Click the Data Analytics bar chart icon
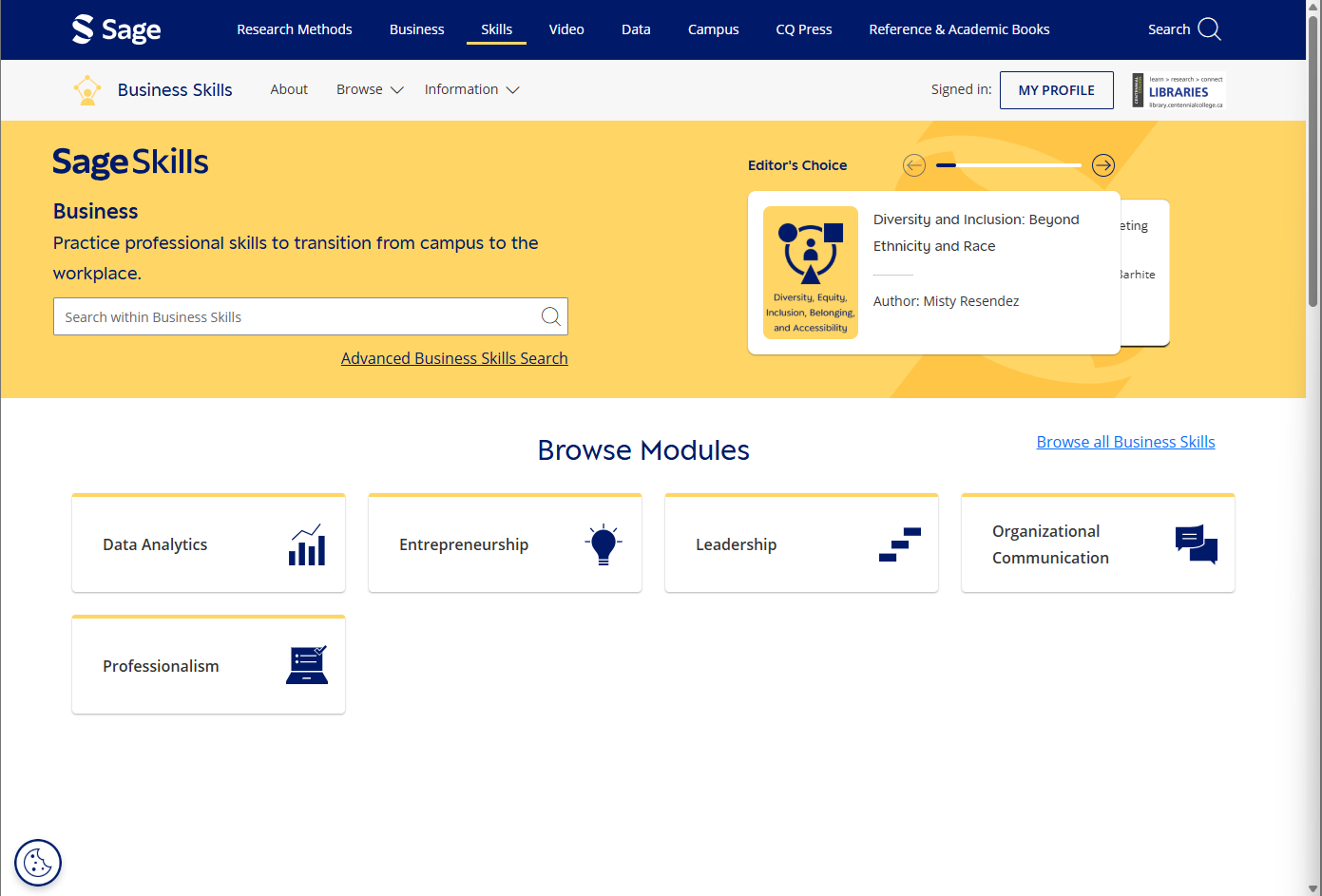 coord(307,544)
